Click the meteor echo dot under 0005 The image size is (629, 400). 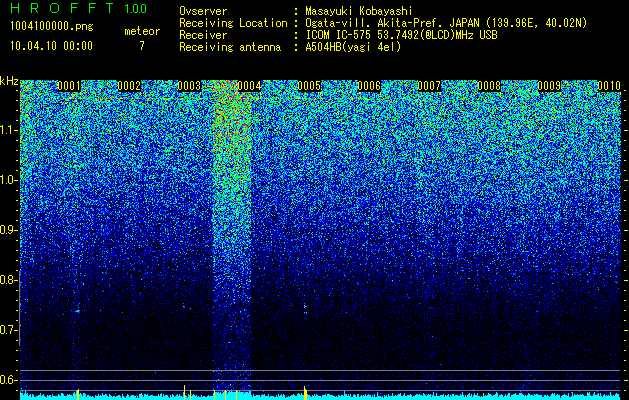(305, 307)
